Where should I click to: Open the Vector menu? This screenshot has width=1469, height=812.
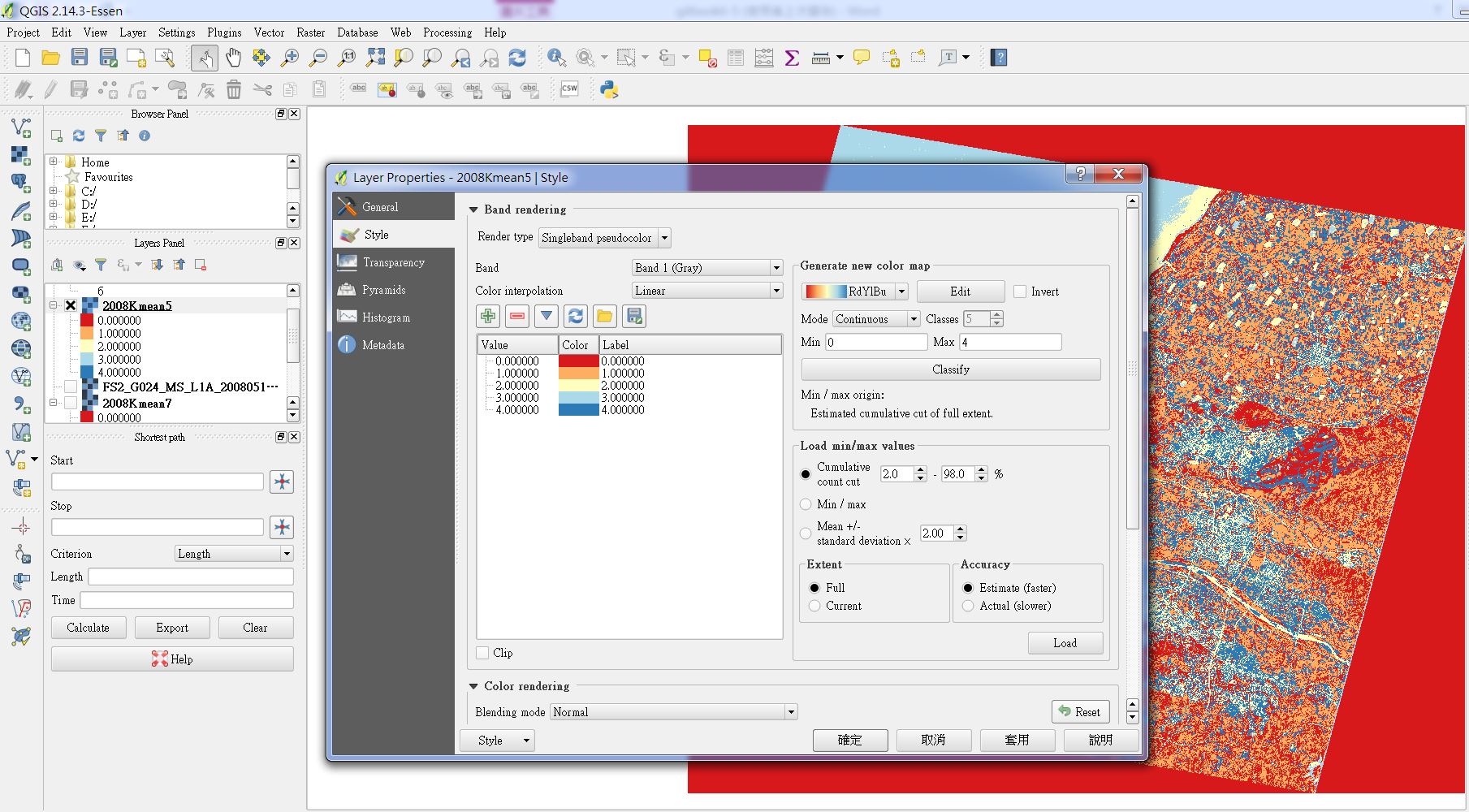tap(269, 32)
